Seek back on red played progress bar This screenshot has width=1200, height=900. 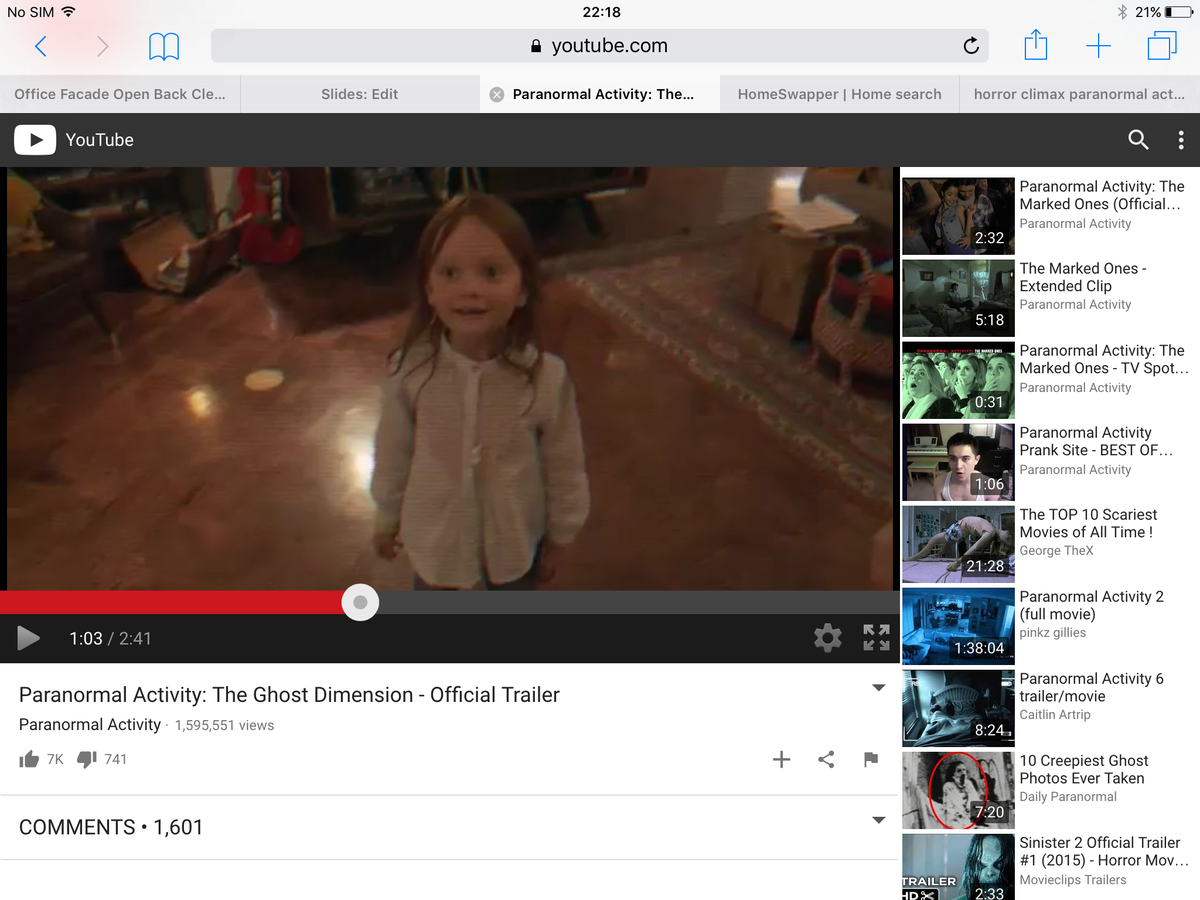pos(170,602)
